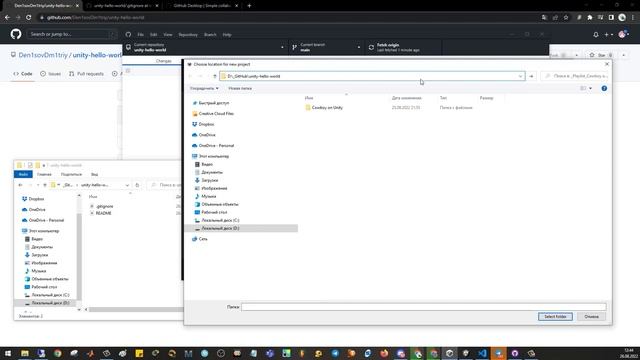Open the View menu in GitHub Desktop
Viewport: 640px width, 360px height.
[168, 35]
